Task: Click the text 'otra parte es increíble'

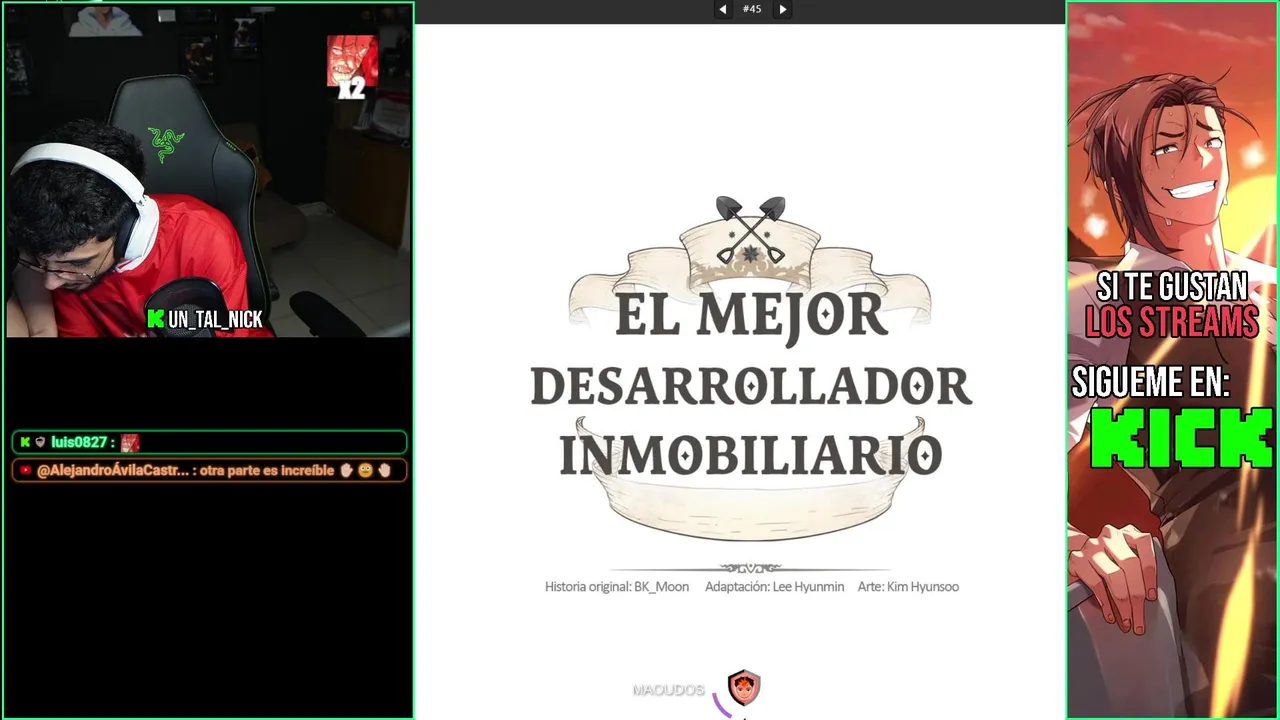Action: pyautogui.click(x=267, y=470)
